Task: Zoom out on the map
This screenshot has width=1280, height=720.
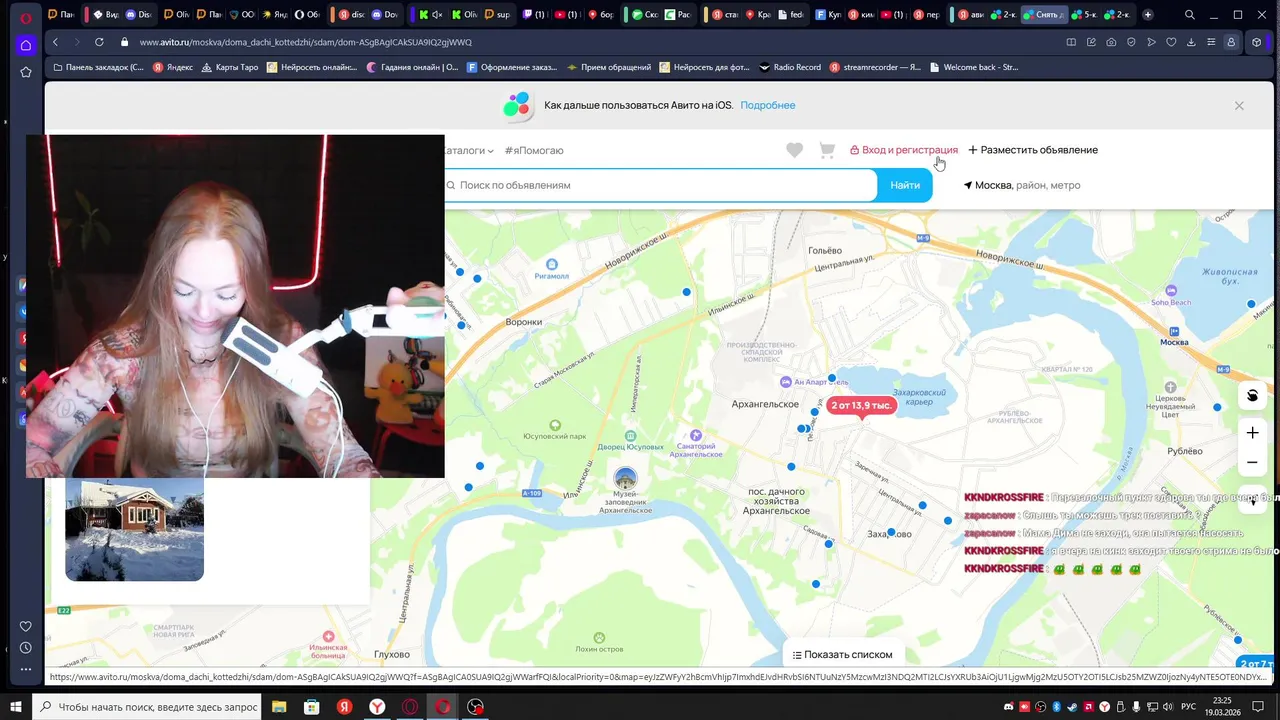Action: [1252, 463]
